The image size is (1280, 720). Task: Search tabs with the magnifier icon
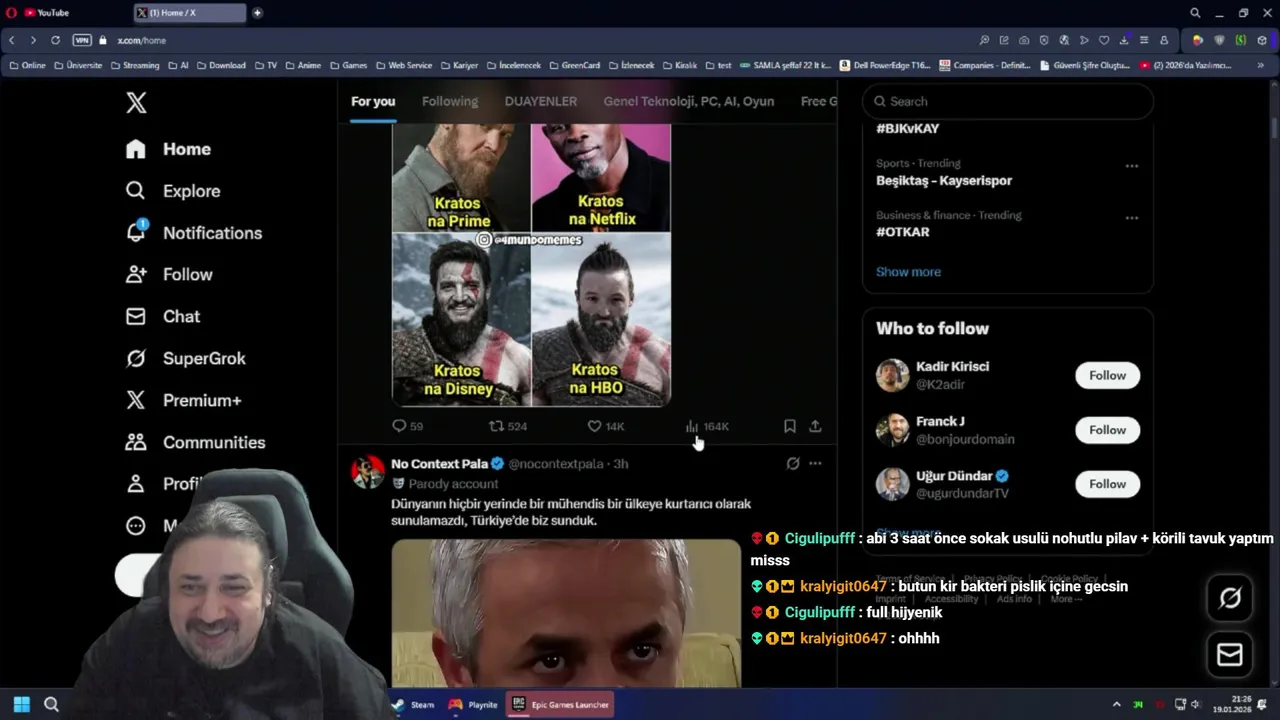pyautogui.click(x=1195, y=13)
